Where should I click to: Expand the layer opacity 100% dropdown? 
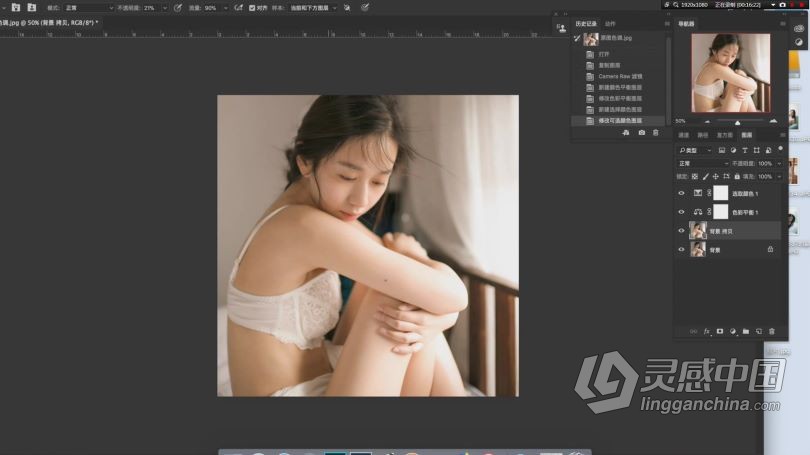point(779,163)
